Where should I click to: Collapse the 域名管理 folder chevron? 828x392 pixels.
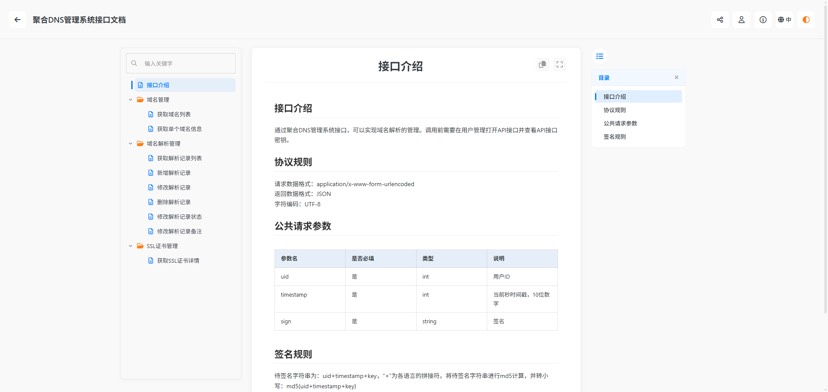coord(130,99)
